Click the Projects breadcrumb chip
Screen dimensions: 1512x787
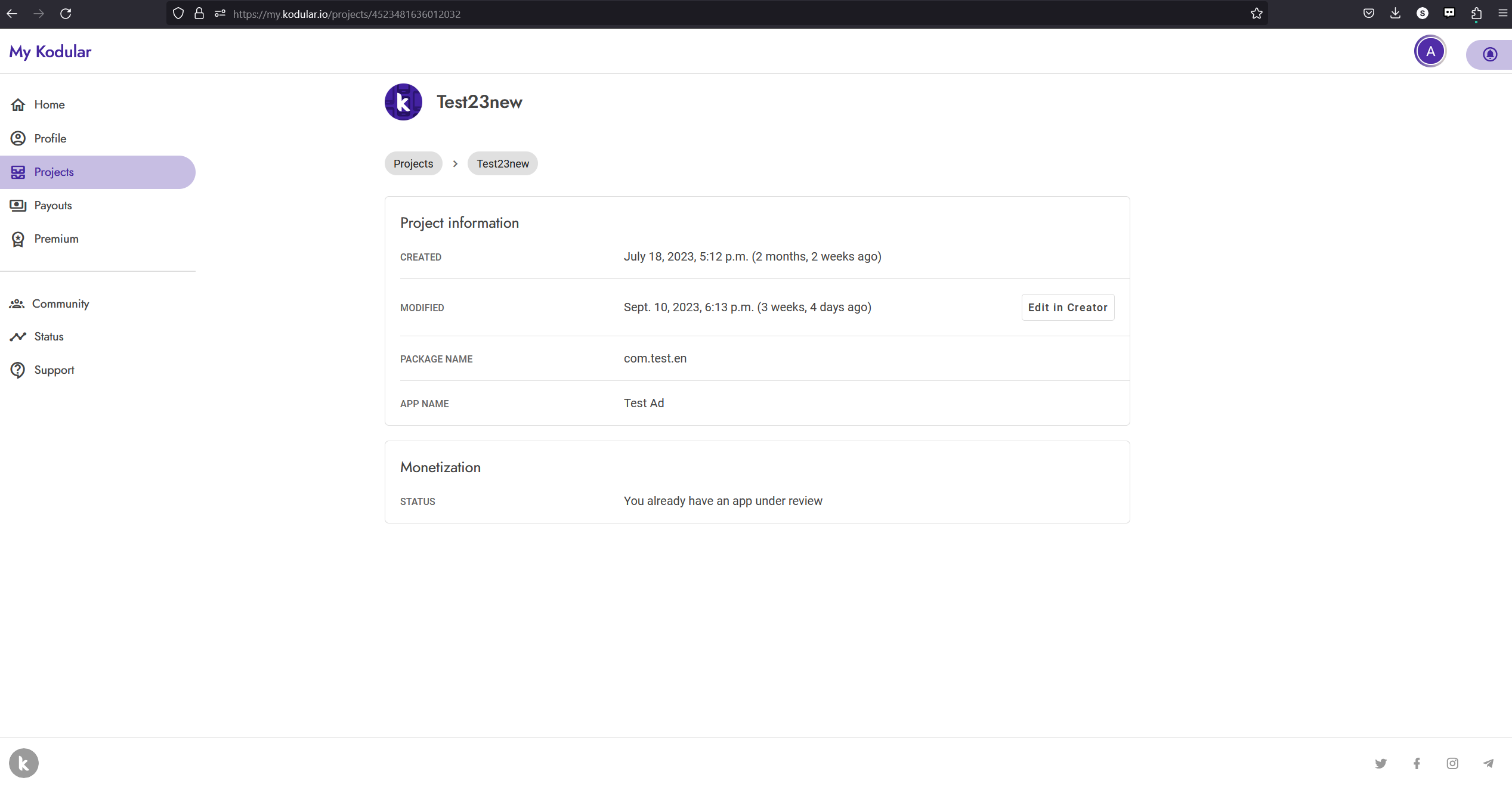[x=413, y=163]
